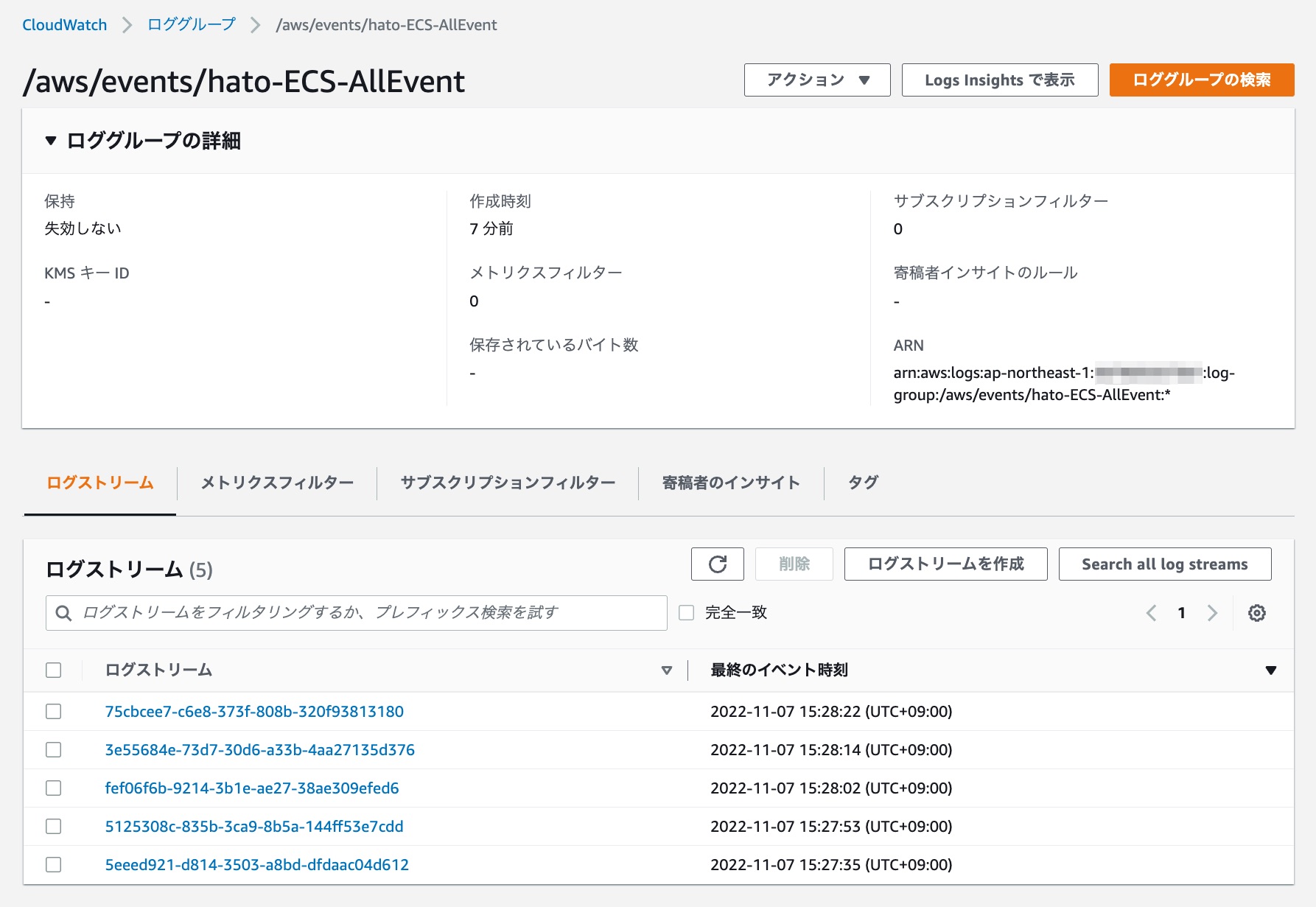
Task: Go to previous page of log streams
Action: (x=1151, y=612)
